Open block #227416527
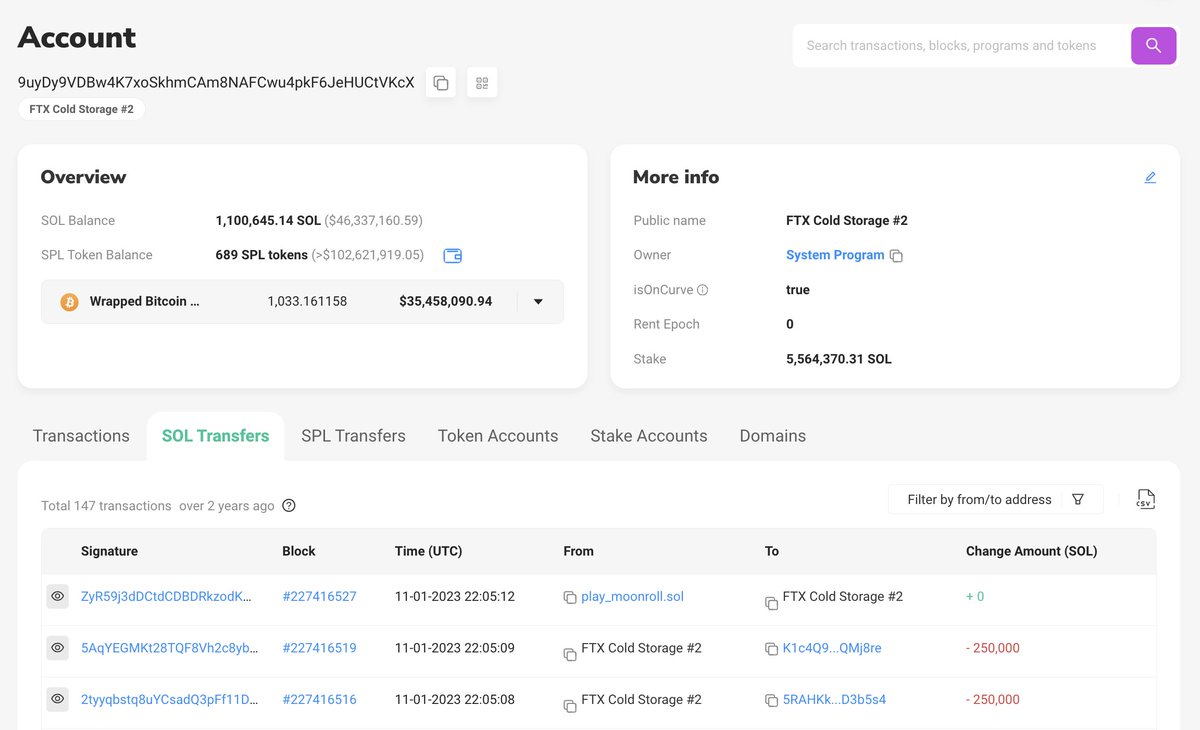 pyautogui.click(x=319, y=596)
